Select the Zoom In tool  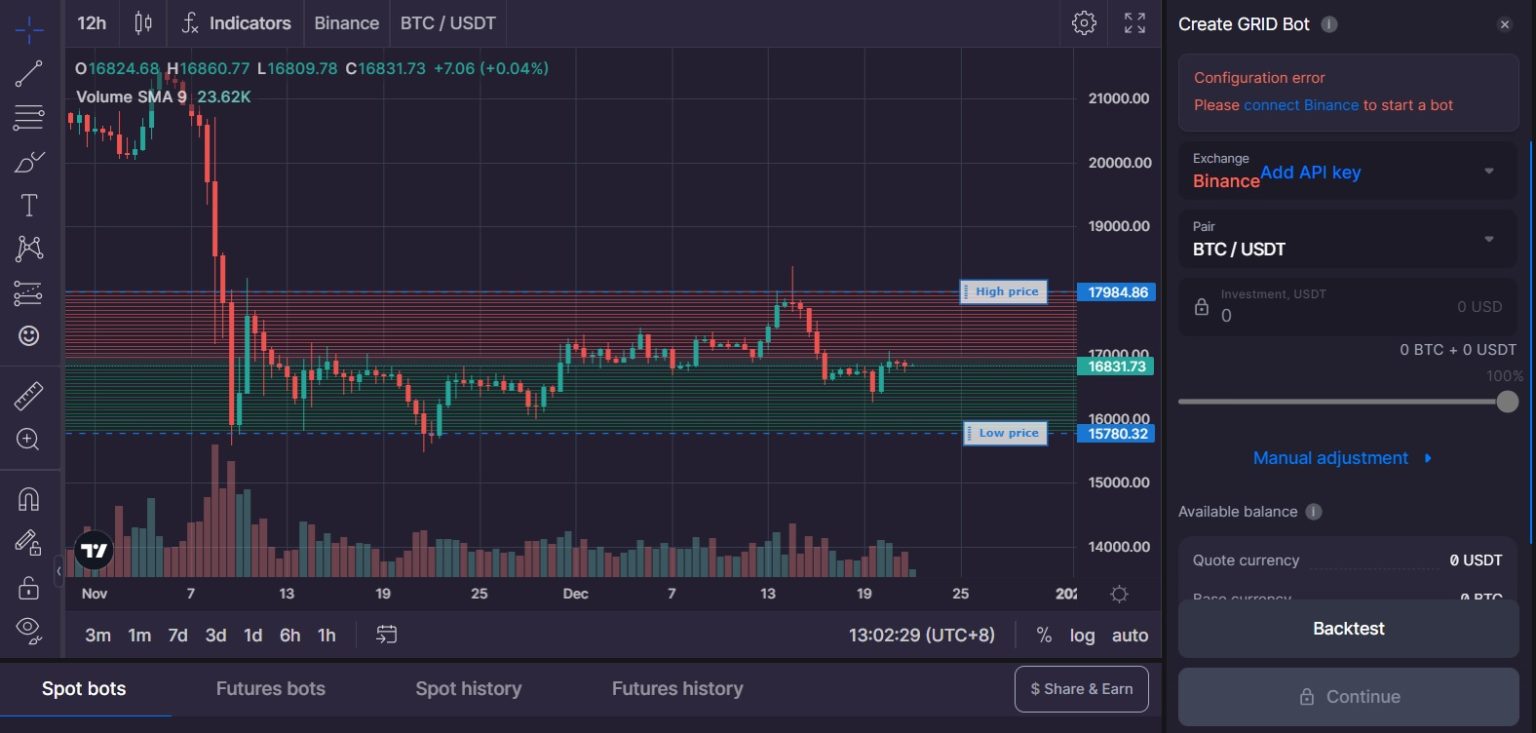28,440
